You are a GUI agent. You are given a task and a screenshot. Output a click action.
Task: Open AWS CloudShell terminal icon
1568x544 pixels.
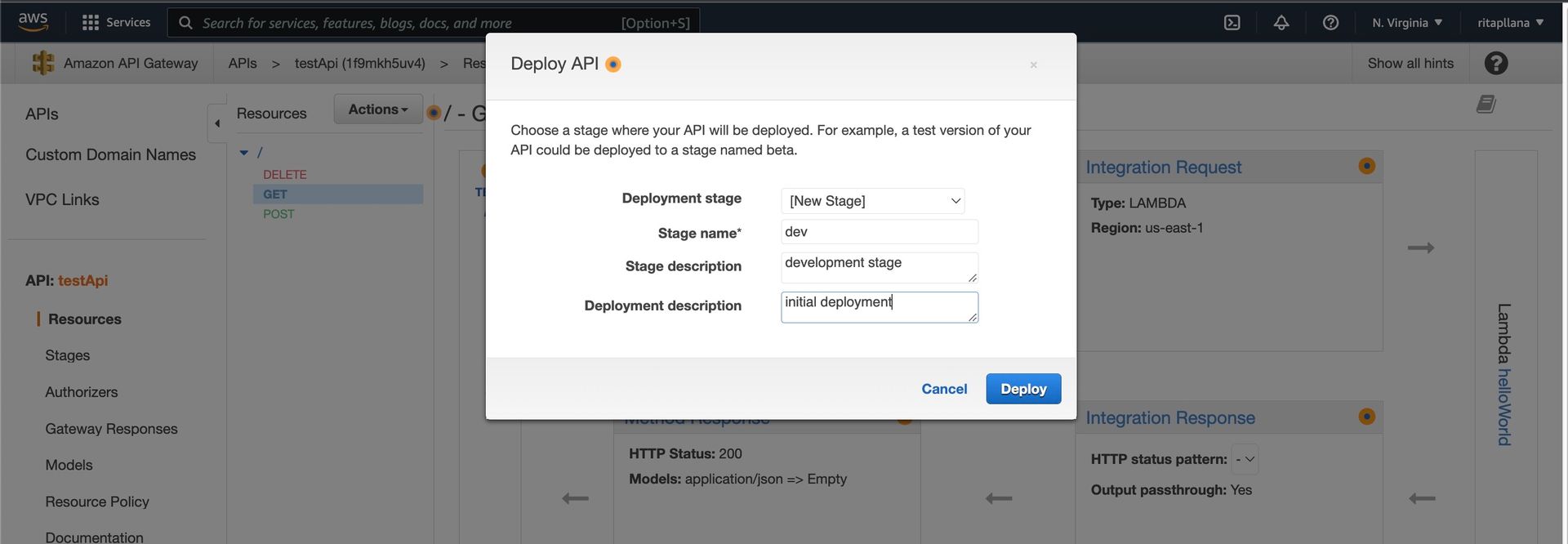1232,23
